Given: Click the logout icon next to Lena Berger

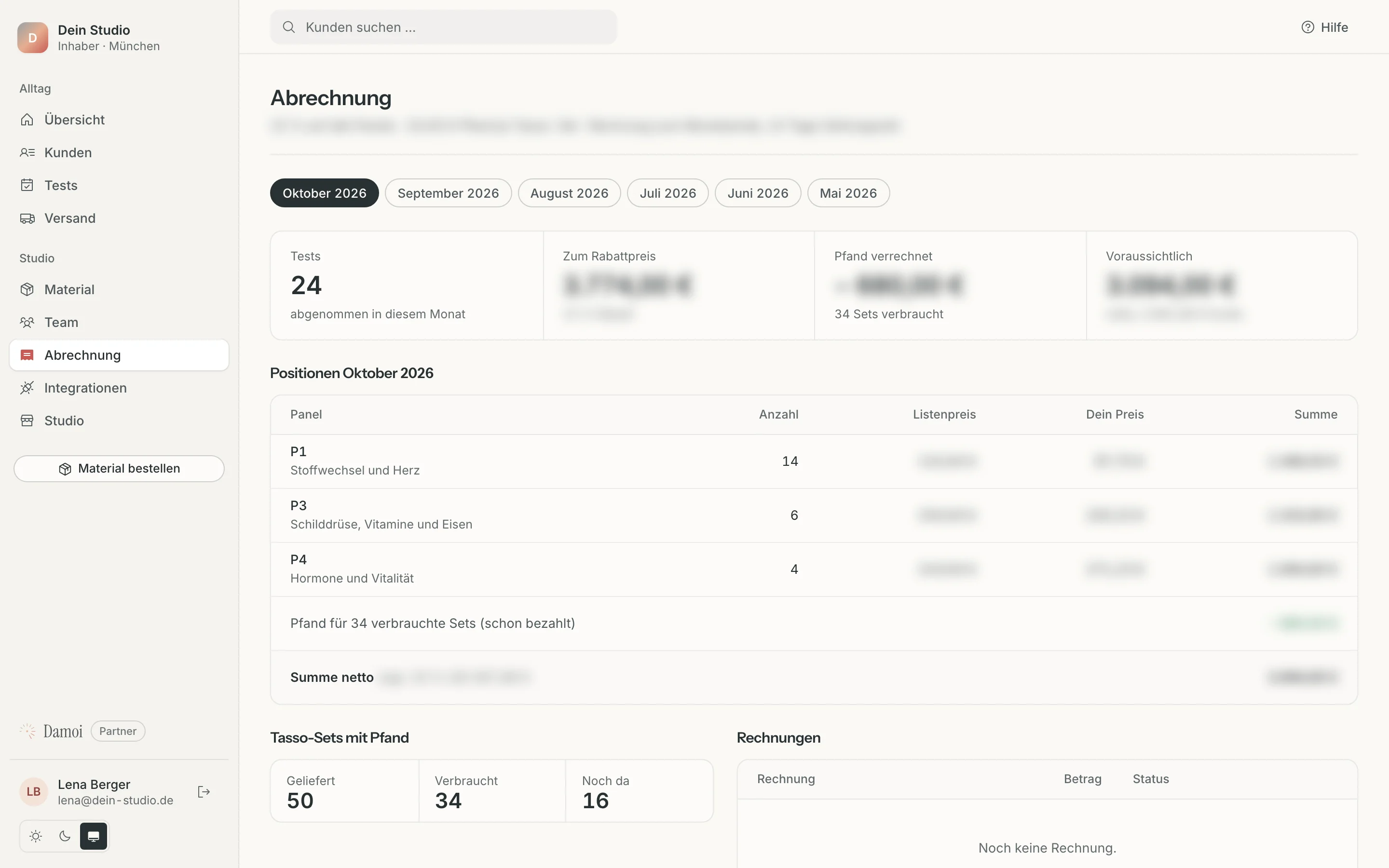Looking at the screenshot, I should (204, 792).
